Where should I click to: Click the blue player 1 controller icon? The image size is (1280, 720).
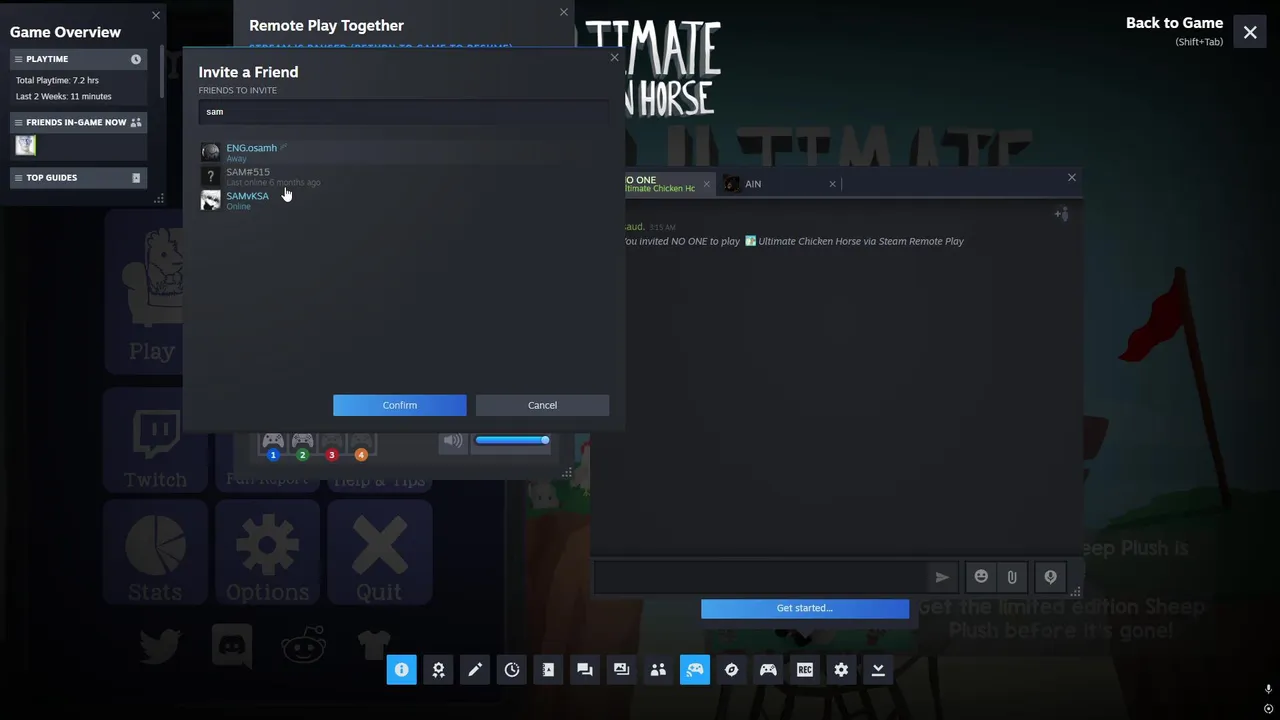pos(273,445)
